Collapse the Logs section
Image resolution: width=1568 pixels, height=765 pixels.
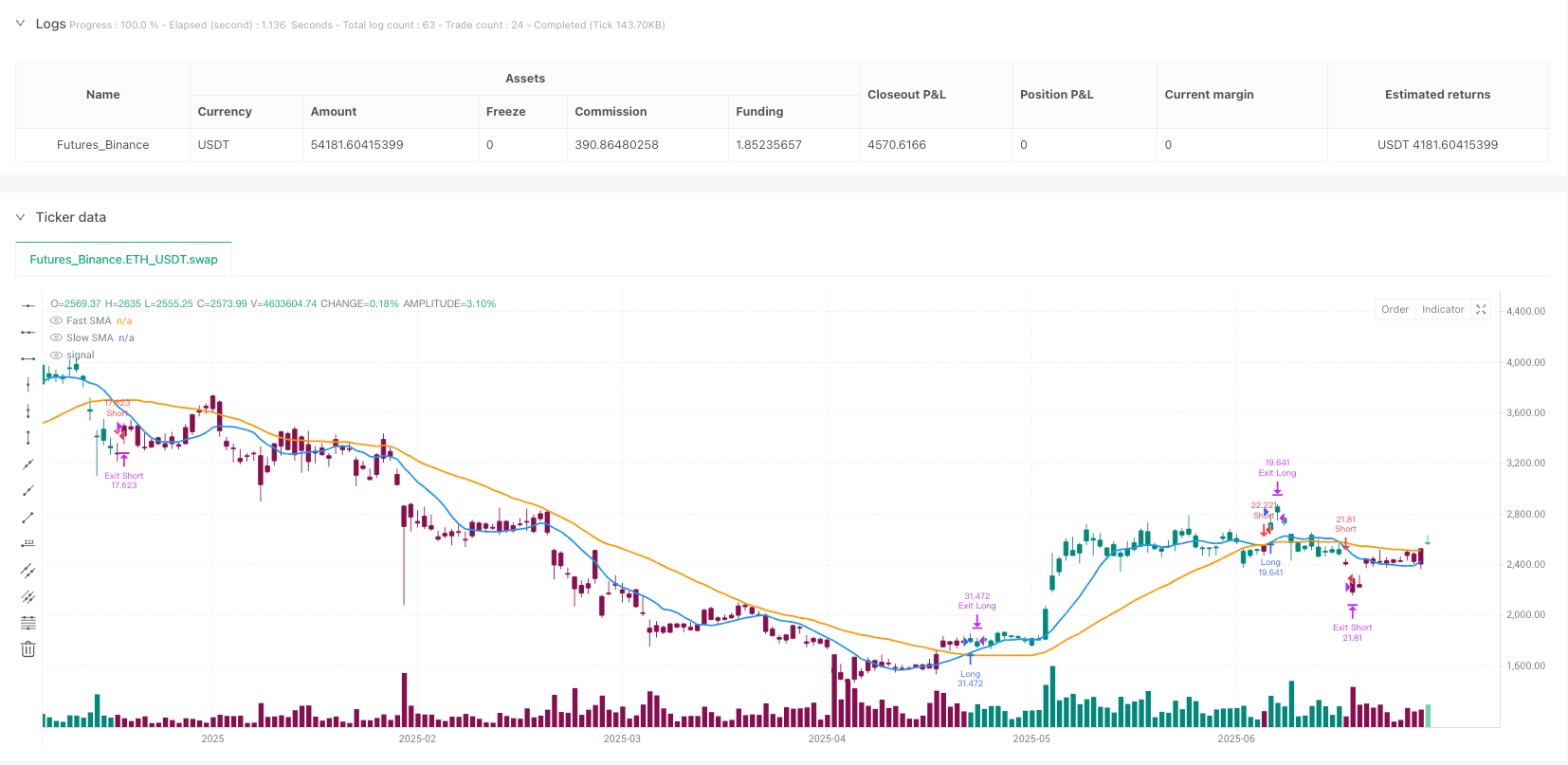tap(20, 24)
